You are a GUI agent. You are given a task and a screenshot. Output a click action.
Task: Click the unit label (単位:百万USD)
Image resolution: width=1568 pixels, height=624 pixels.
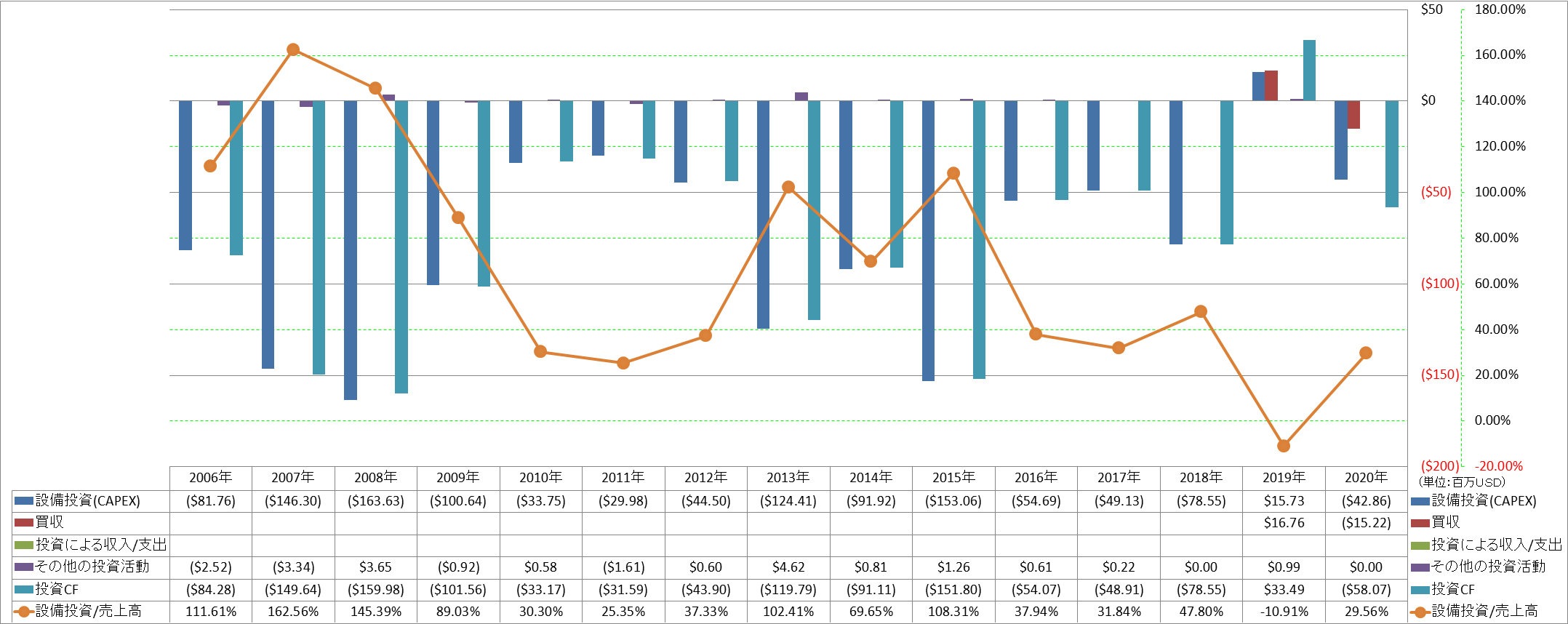point(1461,482)
